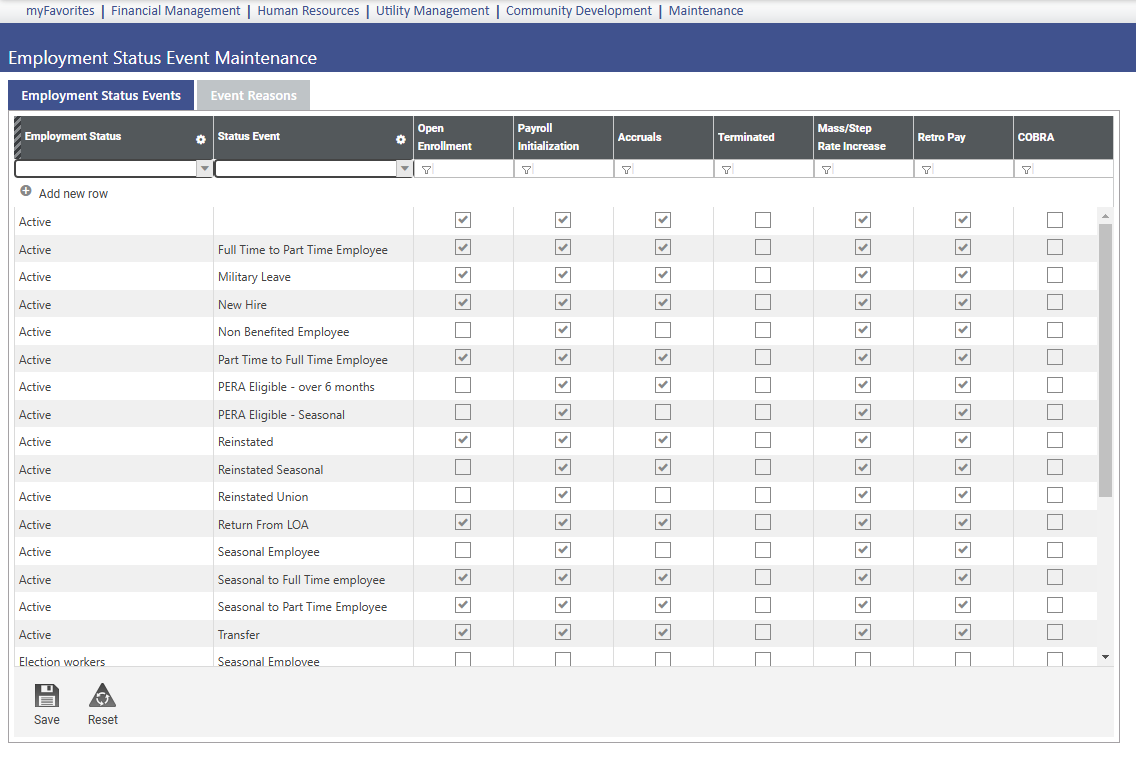The height and width of the screenshot is (757, 1136).
Task: Sort by Payroll Initialization column header
Action: pos(548,137)
